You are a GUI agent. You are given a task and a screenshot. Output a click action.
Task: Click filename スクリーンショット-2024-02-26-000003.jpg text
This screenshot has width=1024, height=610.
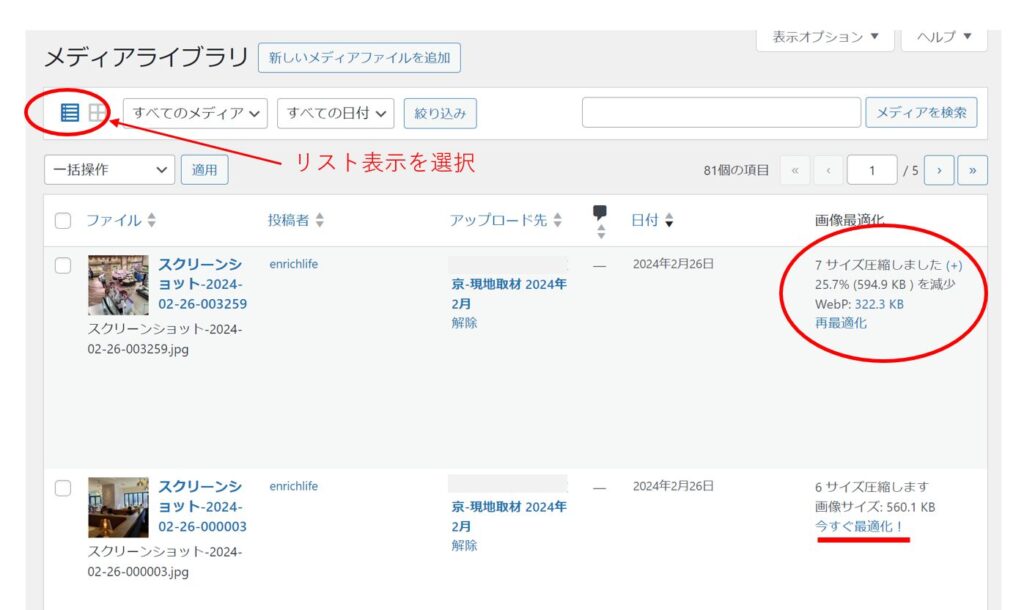pyautogui.click(x=165, y=562)
